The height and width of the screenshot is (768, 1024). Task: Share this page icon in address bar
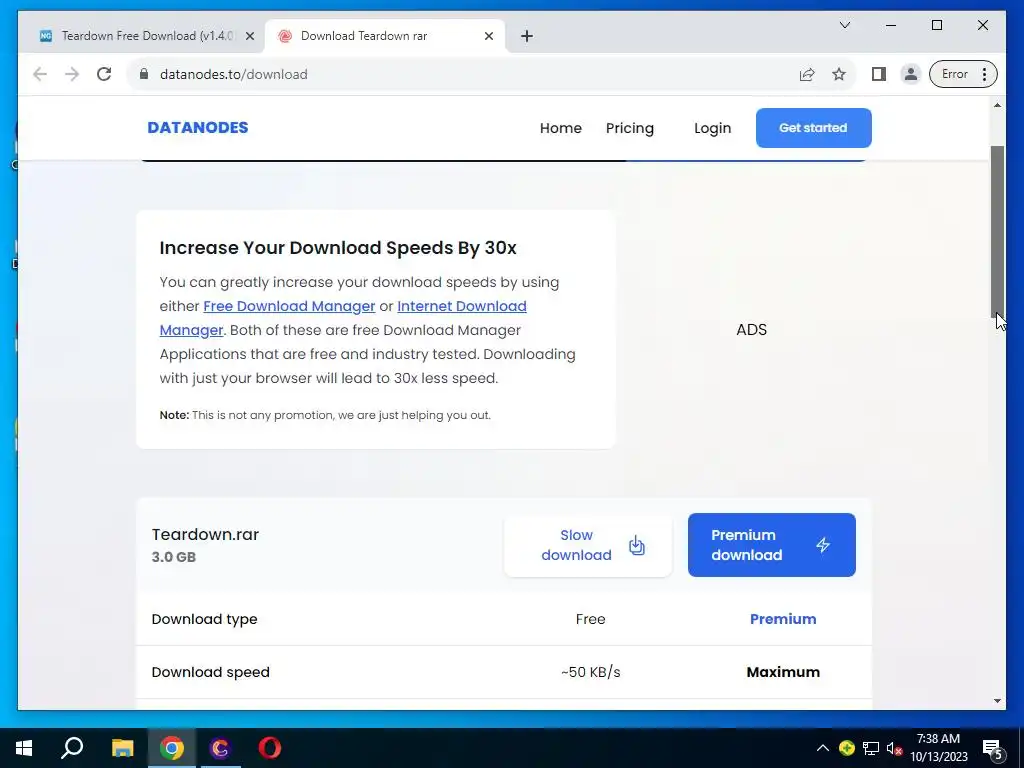[807, 74]
